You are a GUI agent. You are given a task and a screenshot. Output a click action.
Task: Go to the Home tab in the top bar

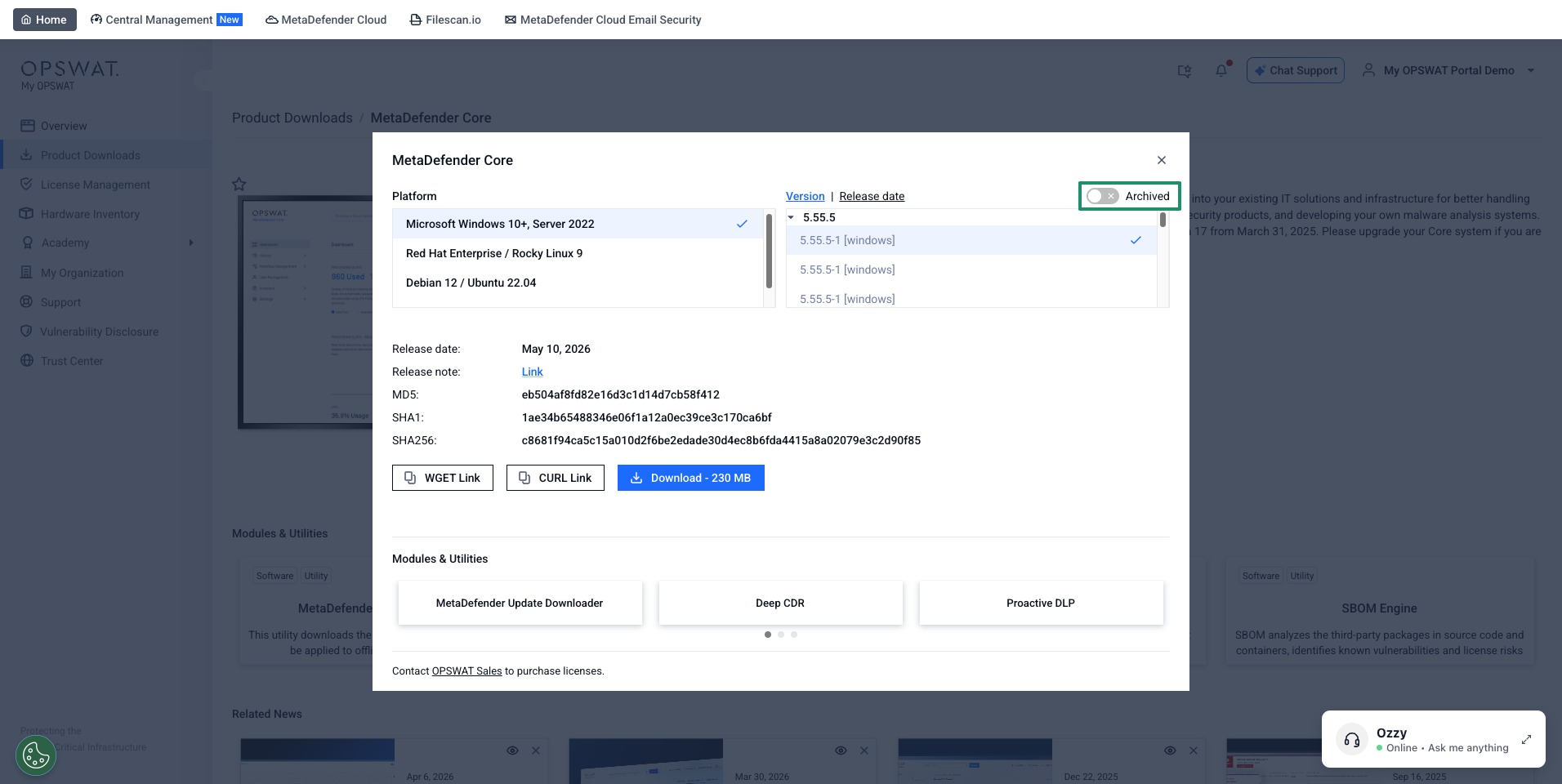pos(45,20)
